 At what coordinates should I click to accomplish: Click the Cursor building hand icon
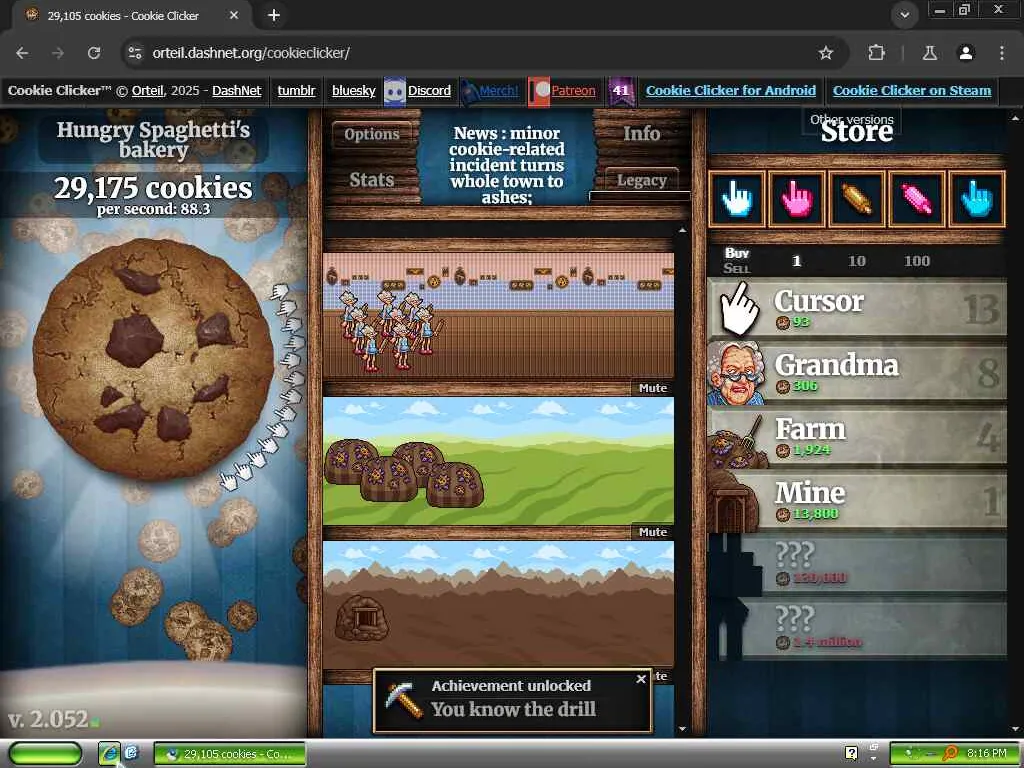click(739, 308)
